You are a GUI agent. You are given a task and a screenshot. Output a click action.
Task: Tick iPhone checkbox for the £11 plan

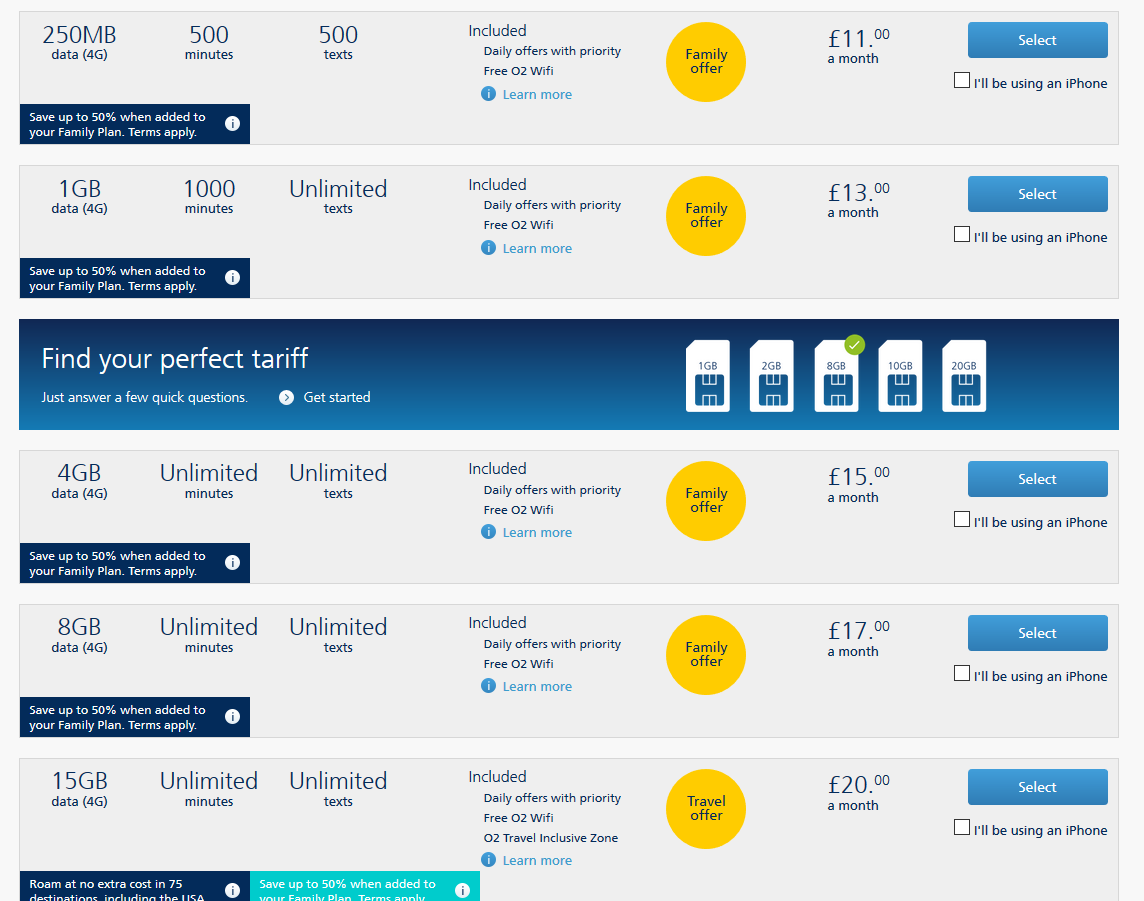pyautogui.click(x=962, y=80)
